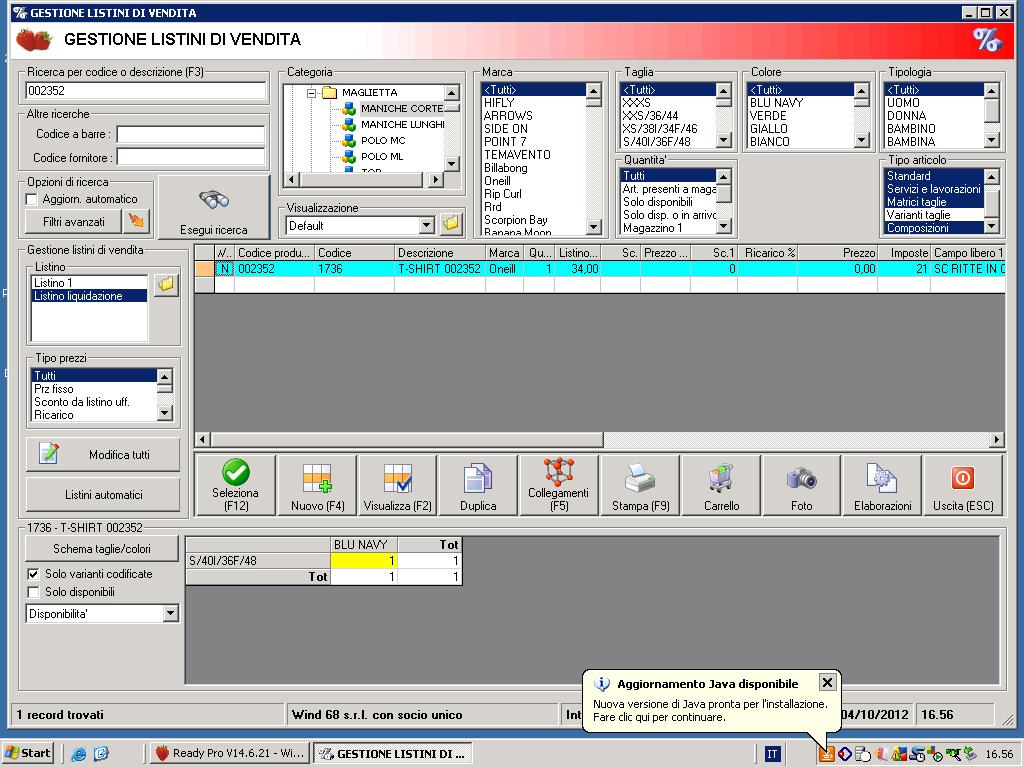
Task: Click Duplica button
Action: click(478, 485)
